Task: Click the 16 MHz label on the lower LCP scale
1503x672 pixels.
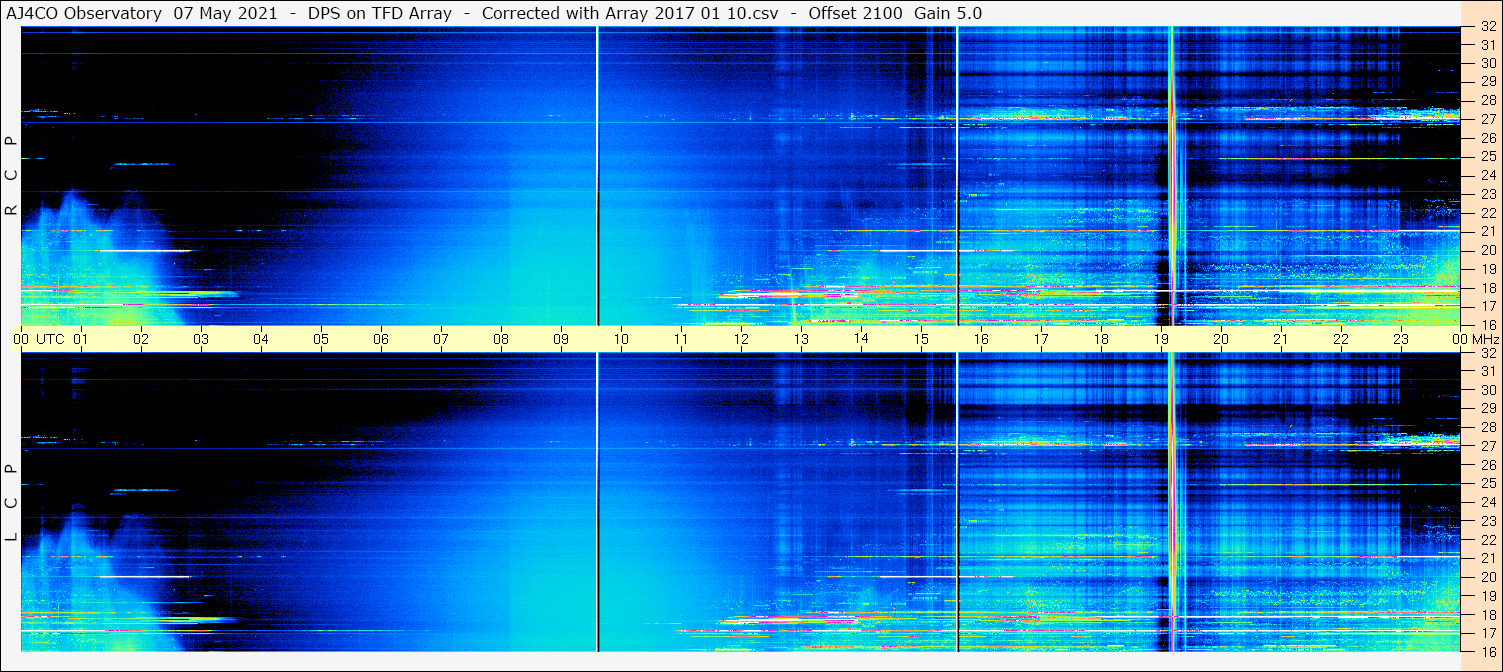Action: click(1487, 651)
